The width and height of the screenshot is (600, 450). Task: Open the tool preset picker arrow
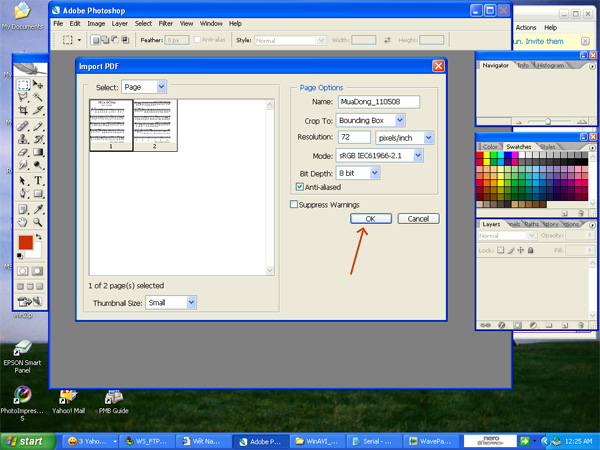pos(80,40)
